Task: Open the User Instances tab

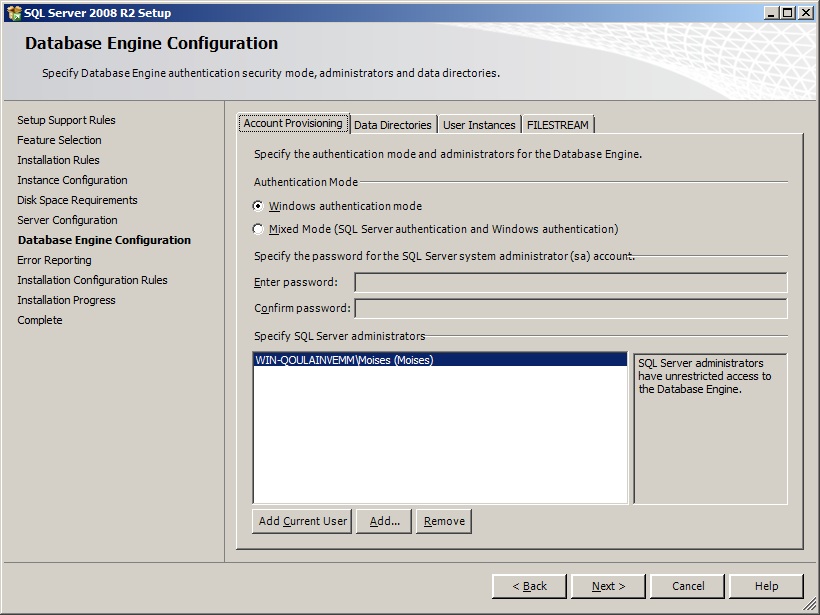Action: (479, 125)
